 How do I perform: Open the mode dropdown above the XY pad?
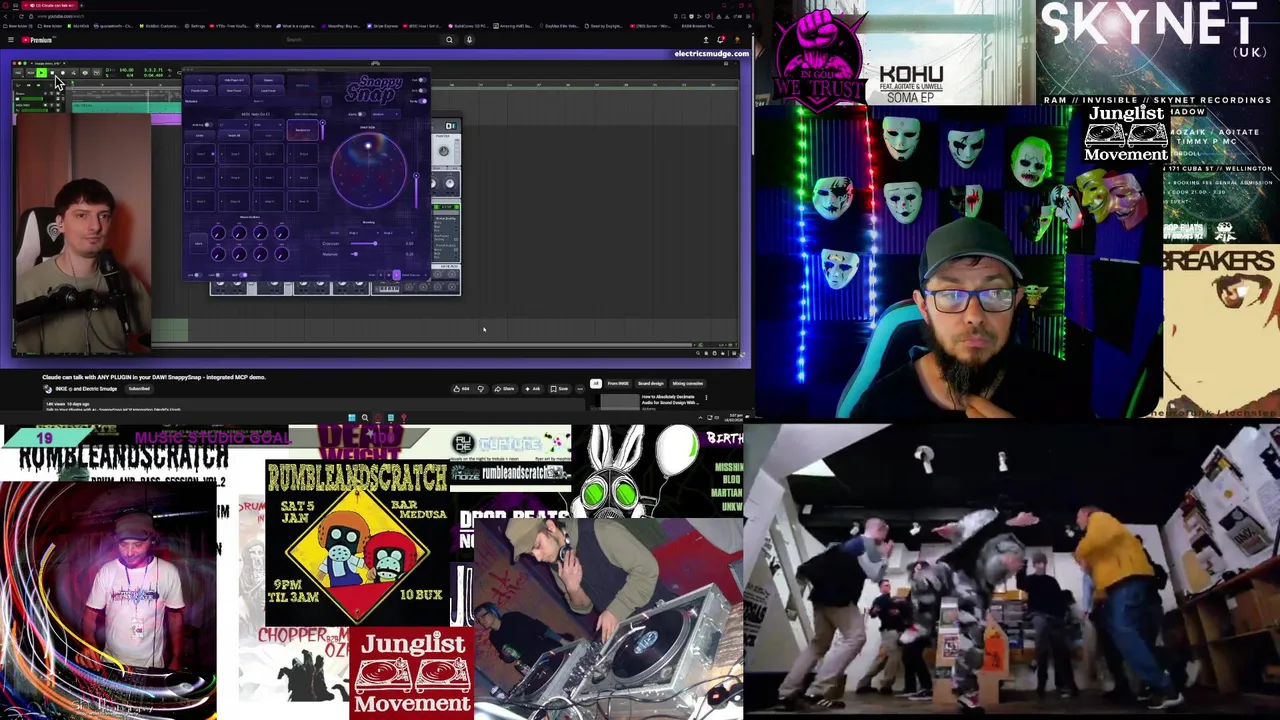(x=386, y=114)
